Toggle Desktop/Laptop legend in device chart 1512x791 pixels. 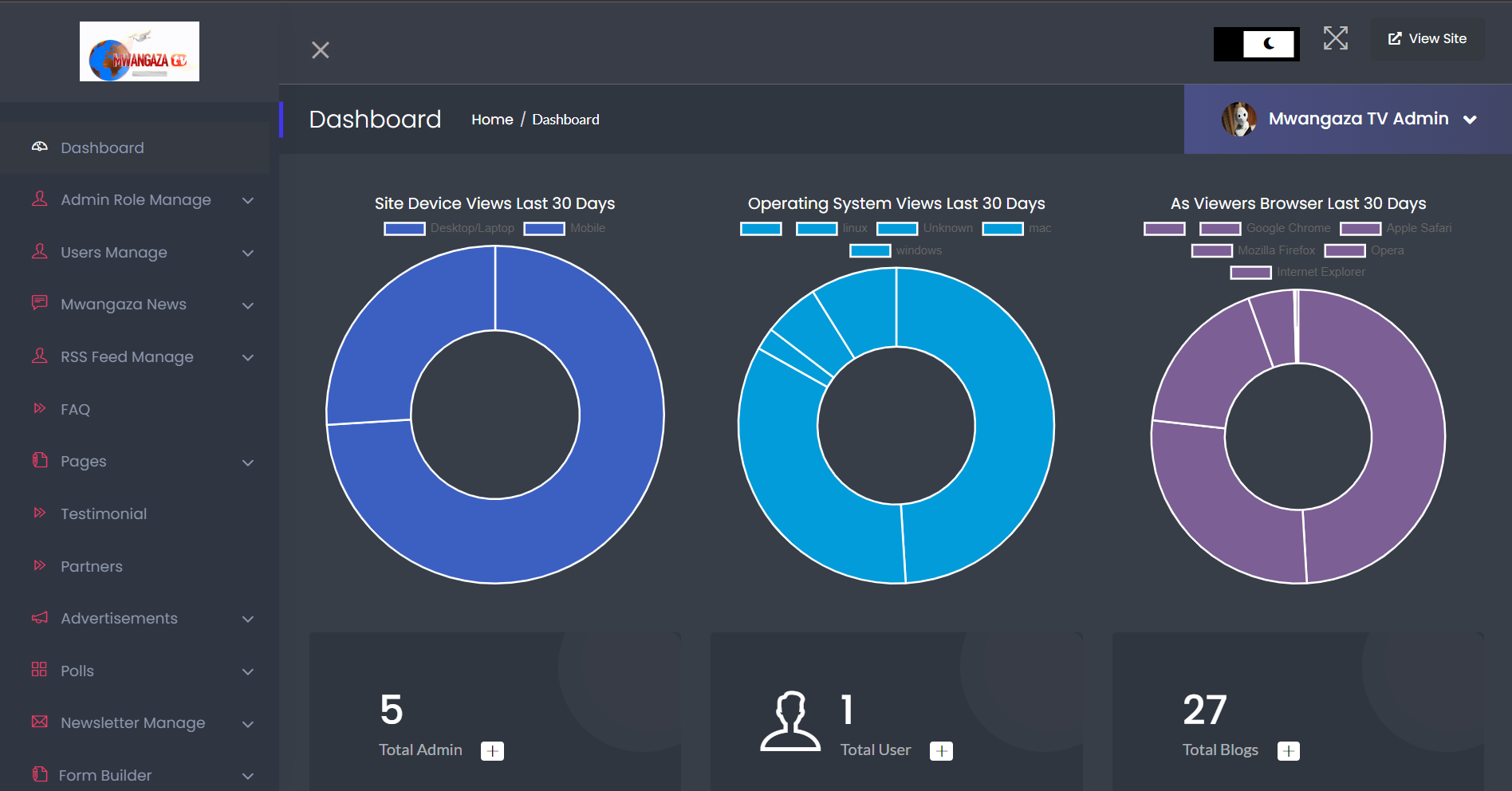[x=449, y=228]
